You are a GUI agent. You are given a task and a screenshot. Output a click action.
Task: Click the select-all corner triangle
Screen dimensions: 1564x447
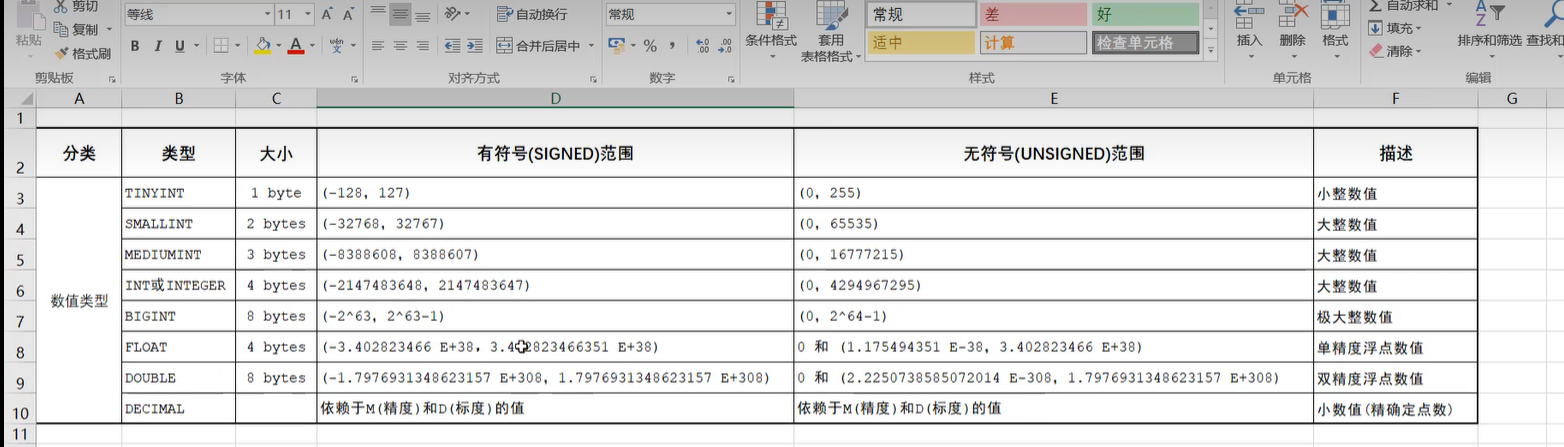(25, 98)
